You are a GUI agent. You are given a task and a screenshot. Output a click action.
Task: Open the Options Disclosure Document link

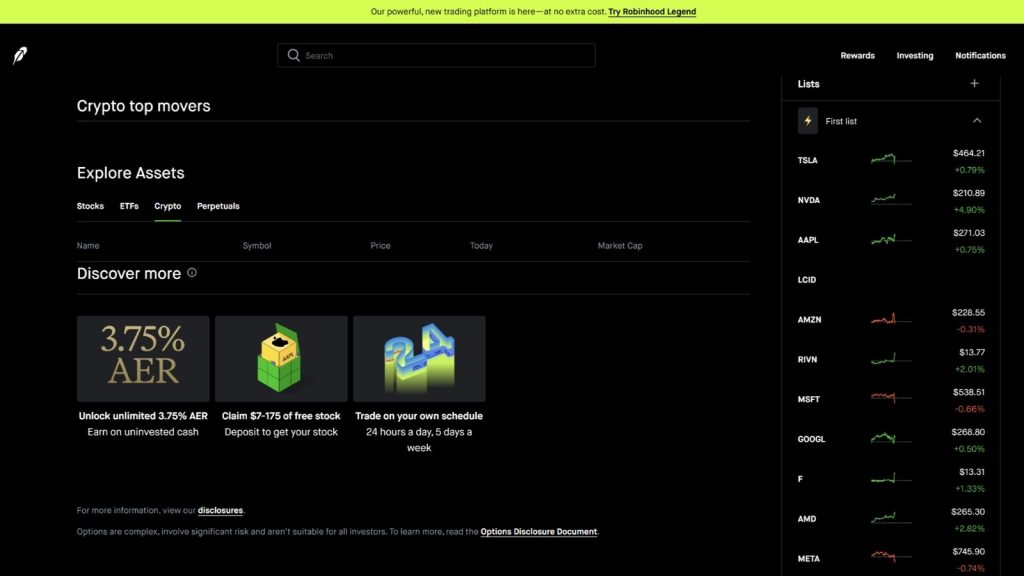coord(538,532)
